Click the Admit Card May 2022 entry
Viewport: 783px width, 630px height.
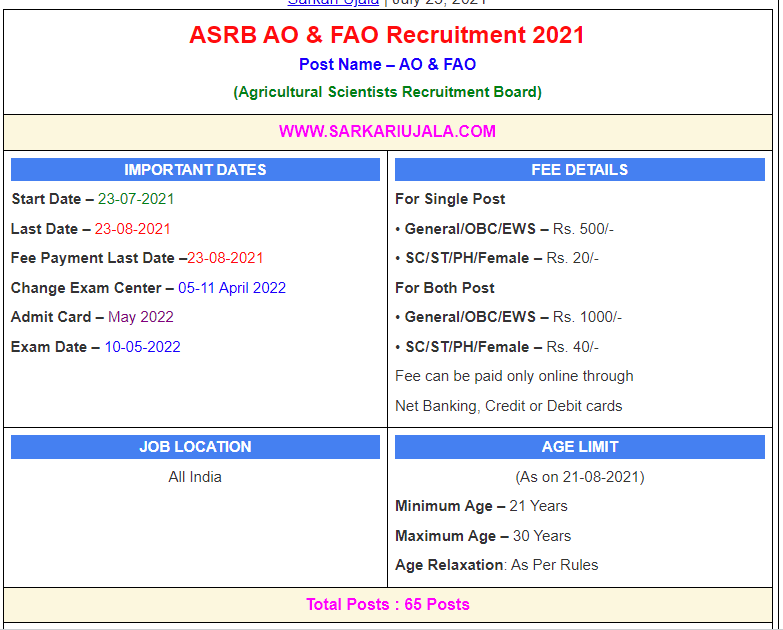92,317
